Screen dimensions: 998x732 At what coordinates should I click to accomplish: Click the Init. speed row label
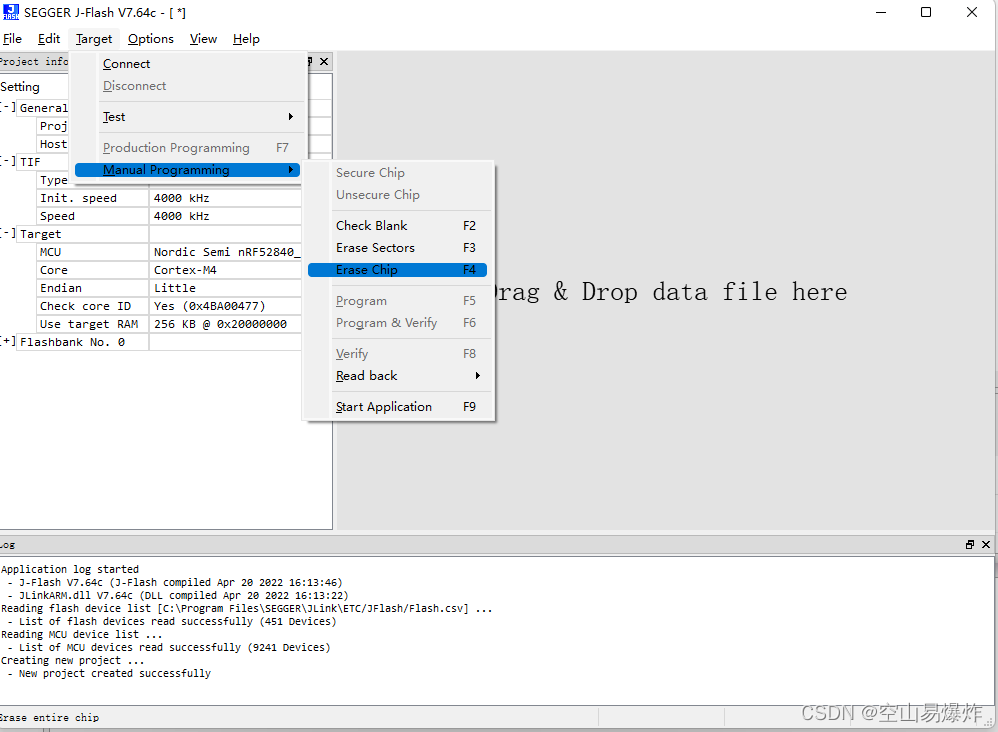(78, 198)
